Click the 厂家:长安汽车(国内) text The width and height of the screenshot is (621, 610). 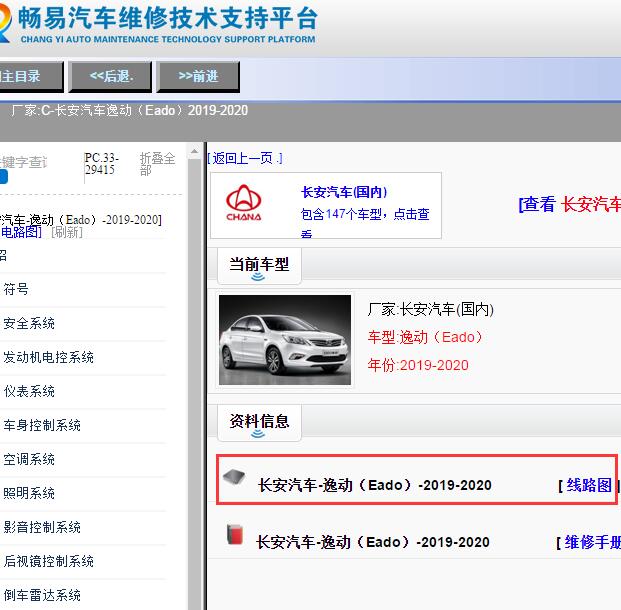pos(431,309)
